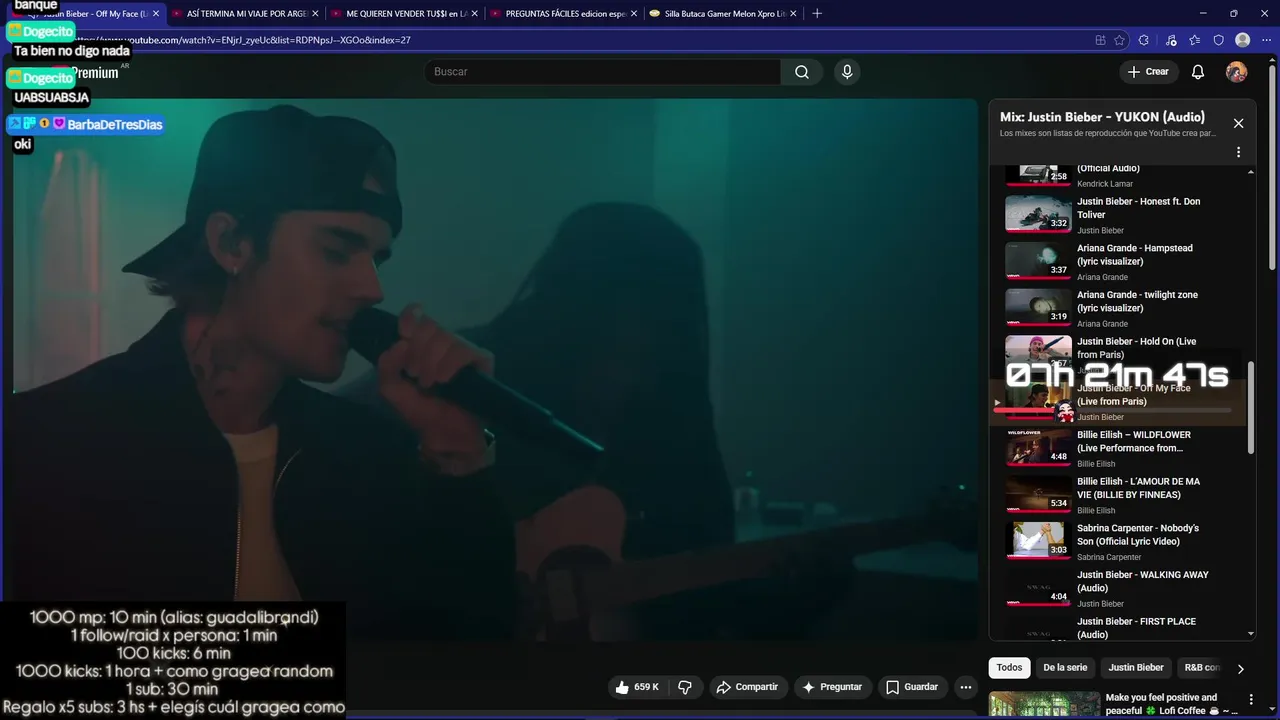
Task: Click the search magnifier button
Action: (802, 72)
